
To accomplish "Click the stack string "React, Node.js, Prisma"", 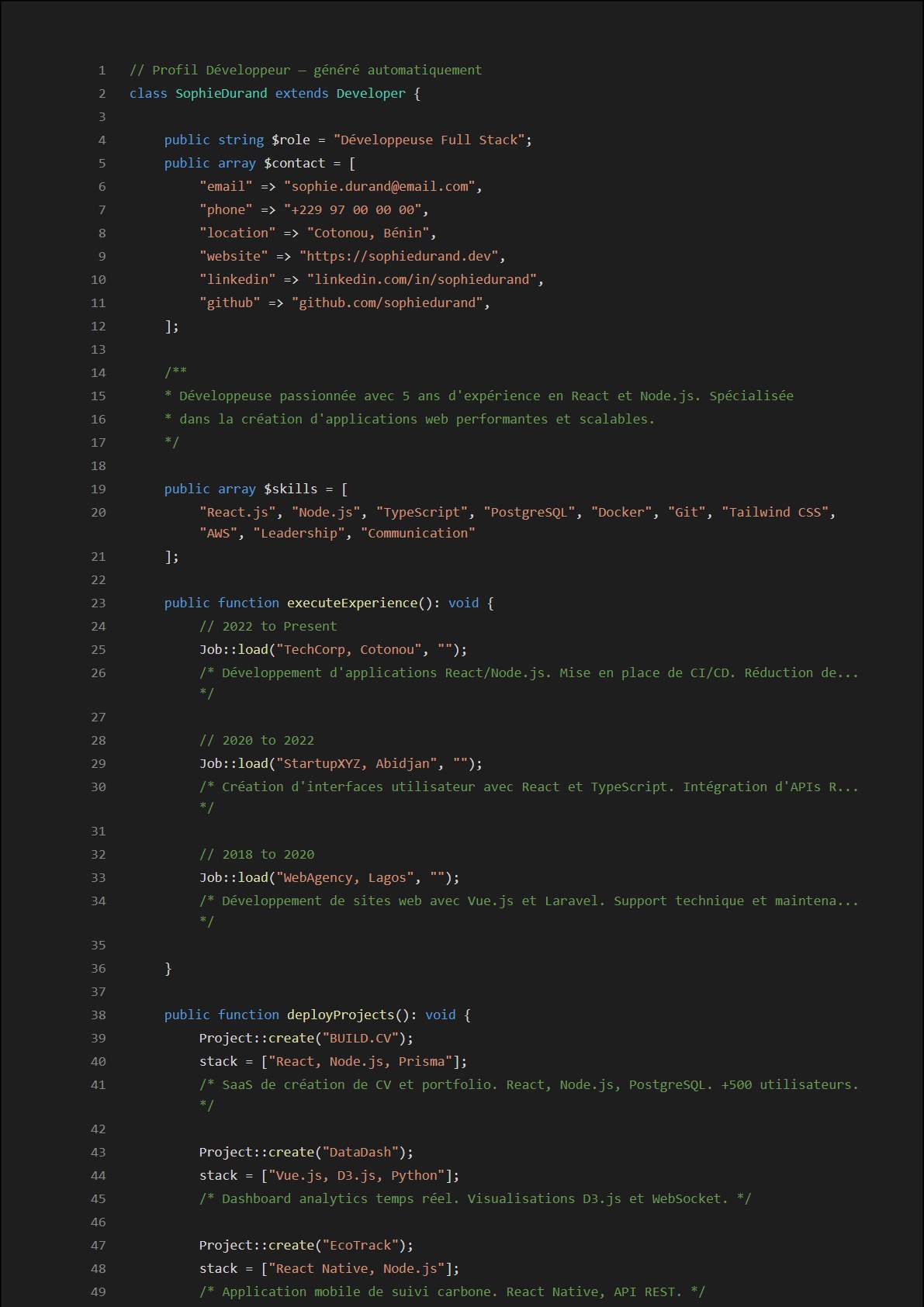I will (361, 1061).
